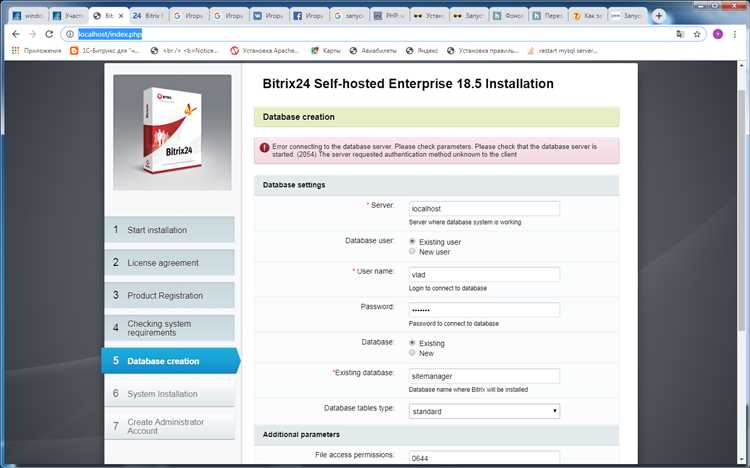Select the New user radio button
The height and width of the screenshot is (468, 750).
click(412, 251)
